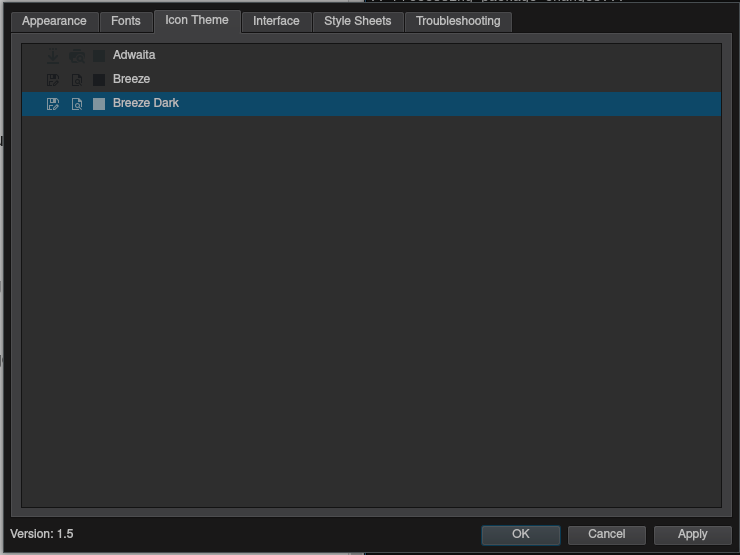Click the save-edit icon in Breeze Dark row
This screenshot has width=740, height=555.
[x=53, y=104]
